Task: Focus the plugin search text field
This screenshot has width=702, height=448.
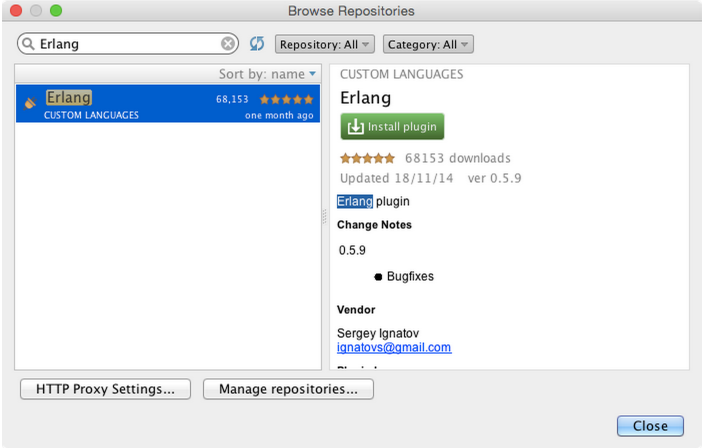Action: (x=128, y=44)
